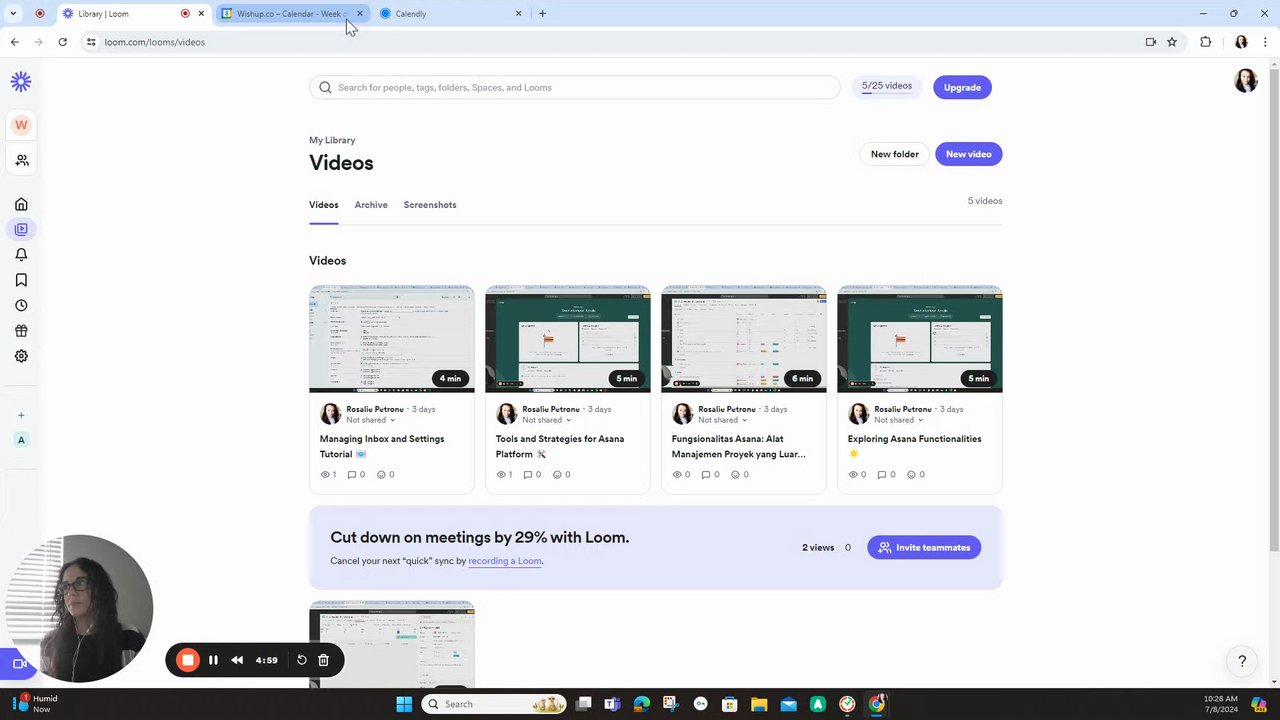Open the History clock sidebar icon

(x=21, y=305)
